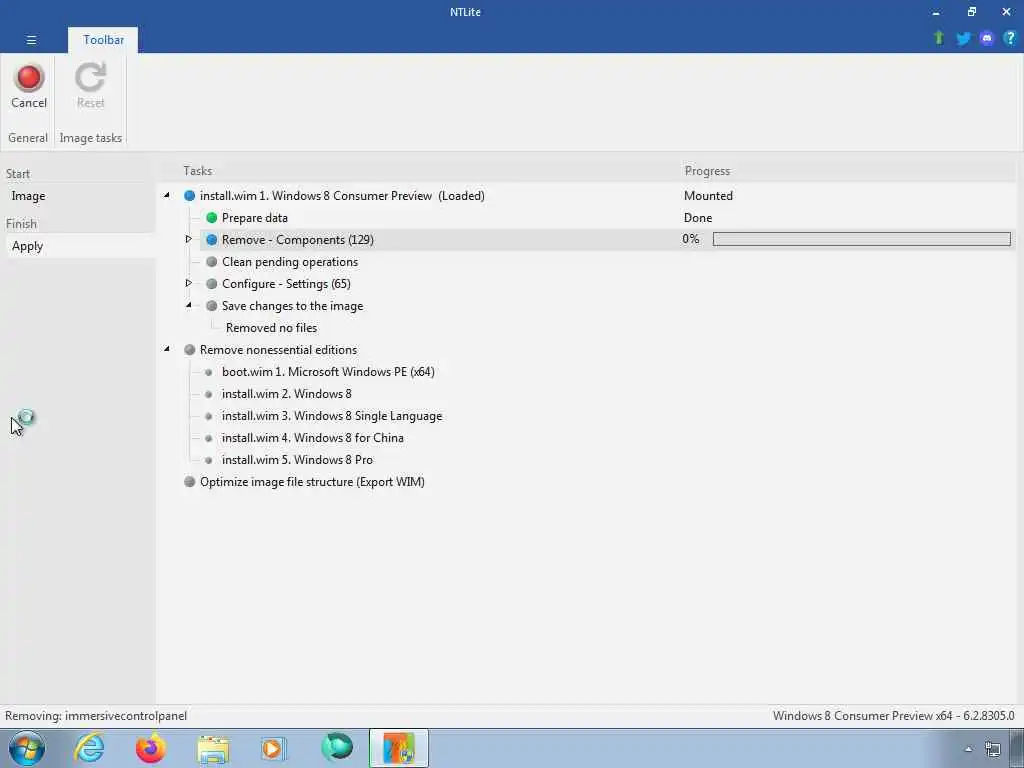Click status text Removing: immersivecontrolpanel

[96, 716]
